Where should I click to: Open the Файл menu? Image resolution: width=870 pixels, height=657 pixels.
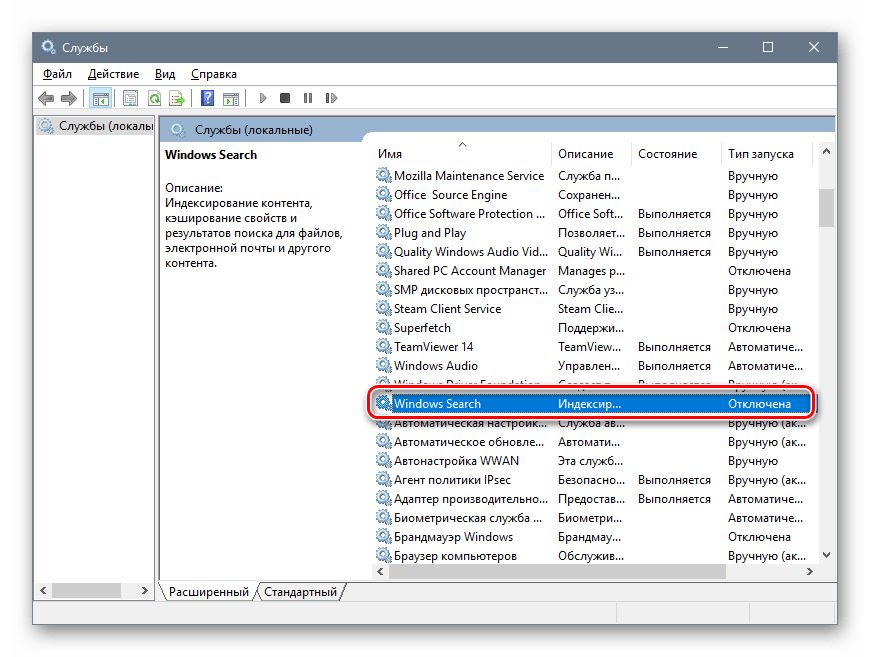point(57,74)
